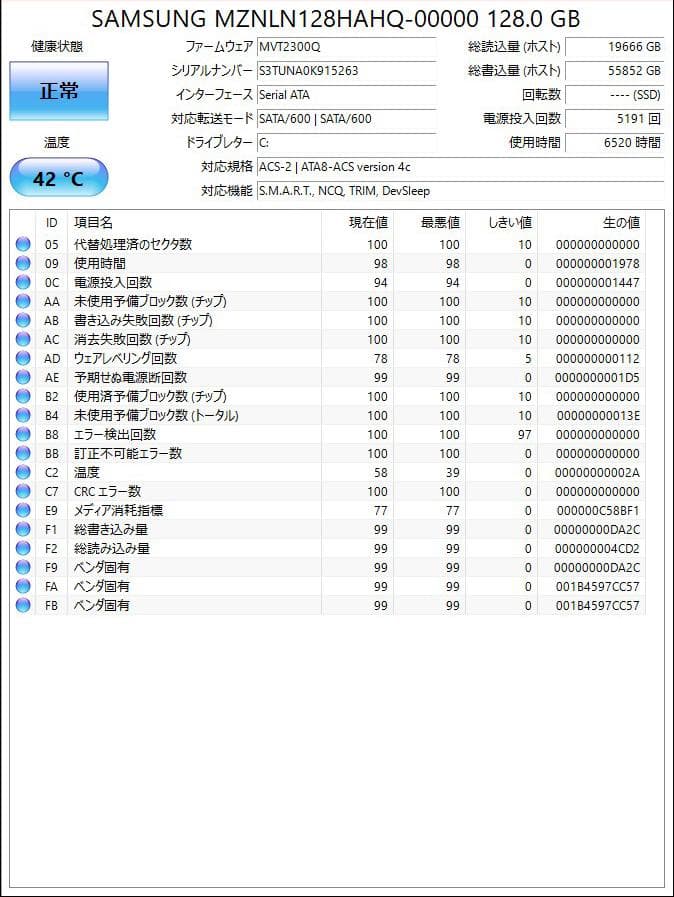
Task: Select the 使用済予備ブロック数 (チップ) attribute
Action: click(150, 396)
